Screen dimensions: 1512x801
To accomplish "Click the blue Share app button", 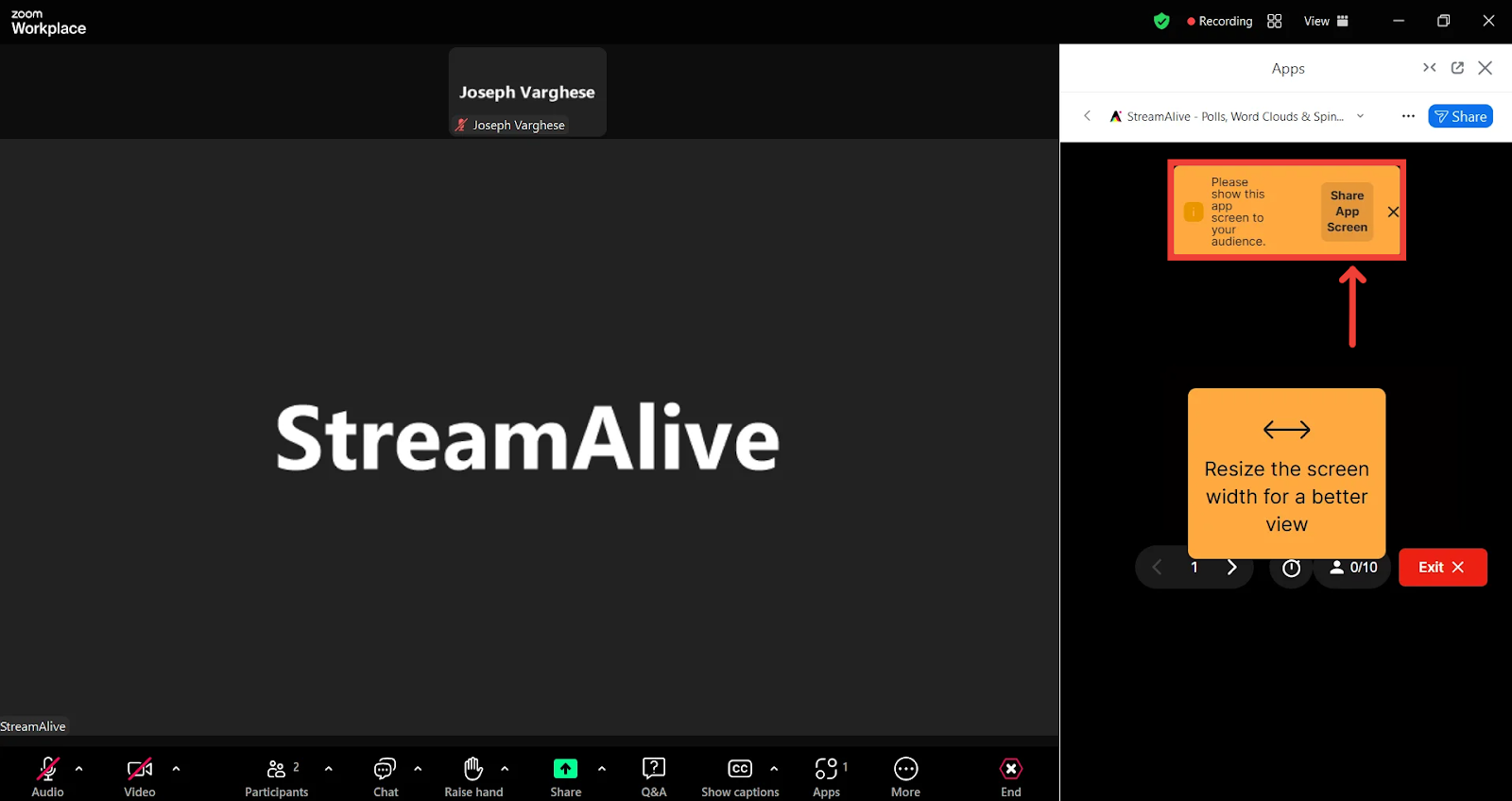I will tap(1460, 116).
